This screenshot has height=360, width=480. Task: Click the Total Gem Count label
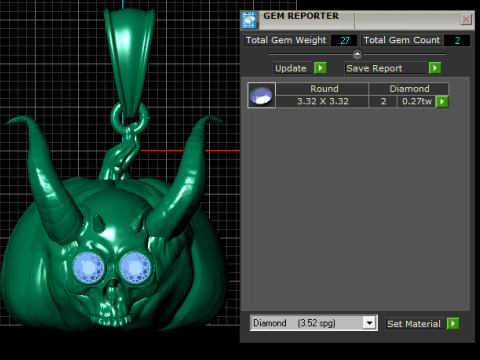[402, 40]
